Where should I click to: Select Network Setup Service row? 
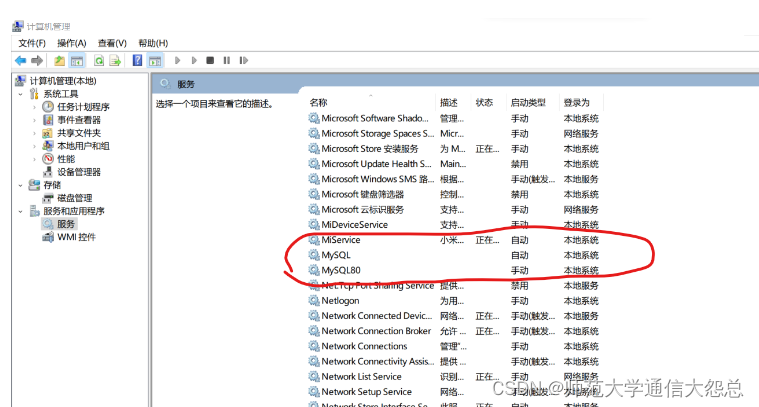(454, 392)
